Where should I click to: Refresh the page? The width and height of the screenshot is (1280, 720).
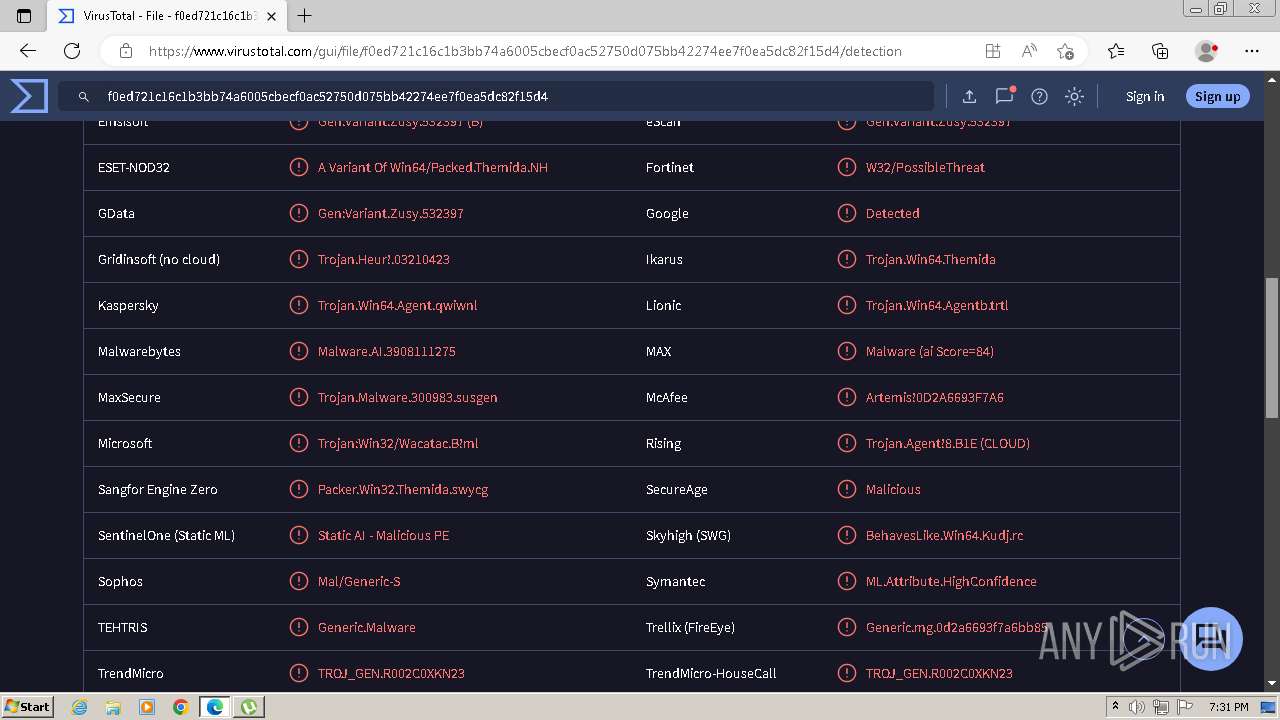(x=72, y=51)
